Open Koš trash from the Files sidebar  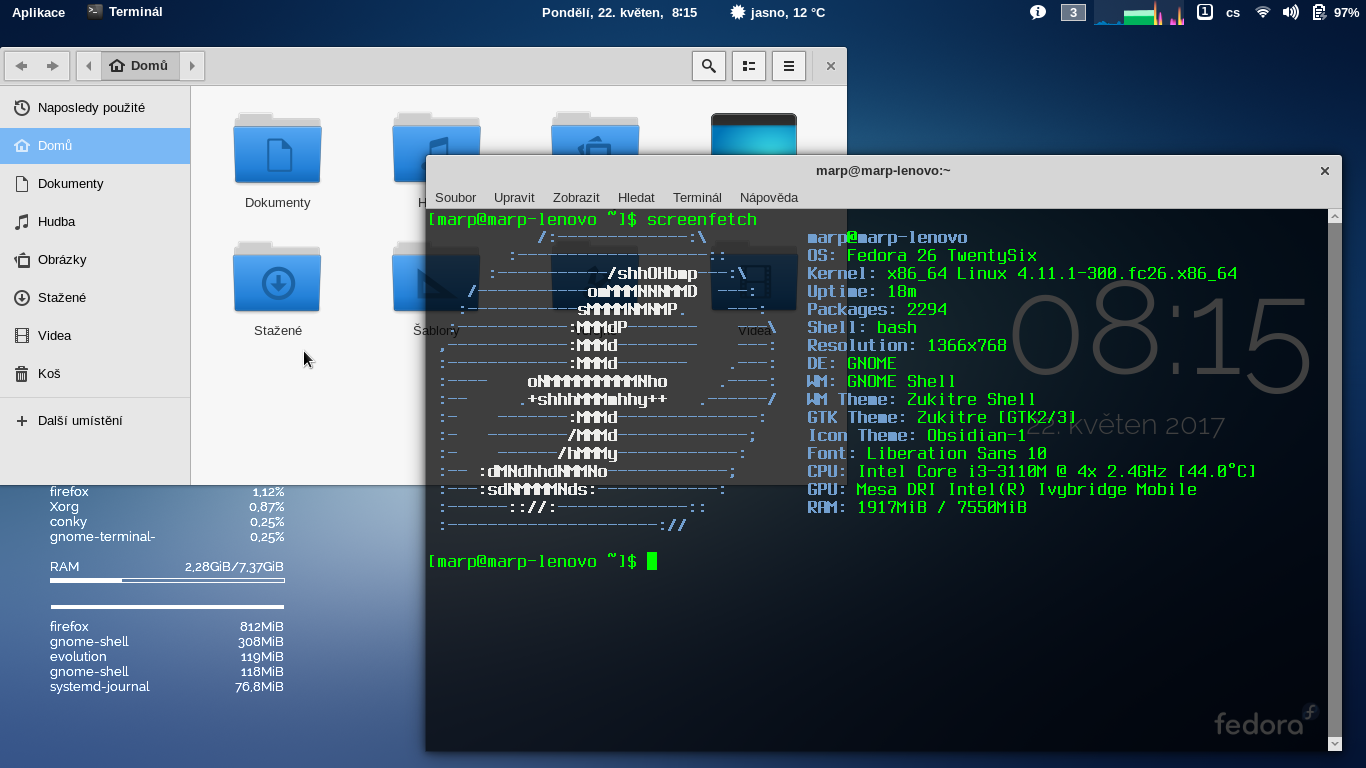(95, 373)
